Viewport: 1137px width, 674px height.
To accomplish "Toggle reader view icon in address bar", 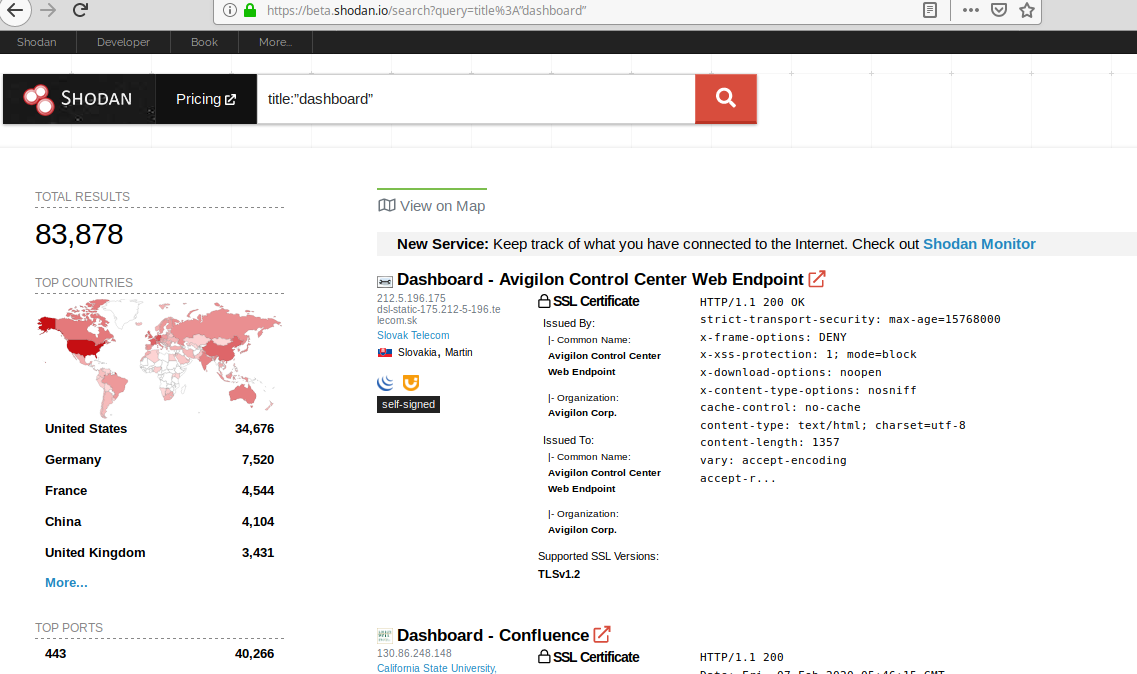I will coord(930,10).
